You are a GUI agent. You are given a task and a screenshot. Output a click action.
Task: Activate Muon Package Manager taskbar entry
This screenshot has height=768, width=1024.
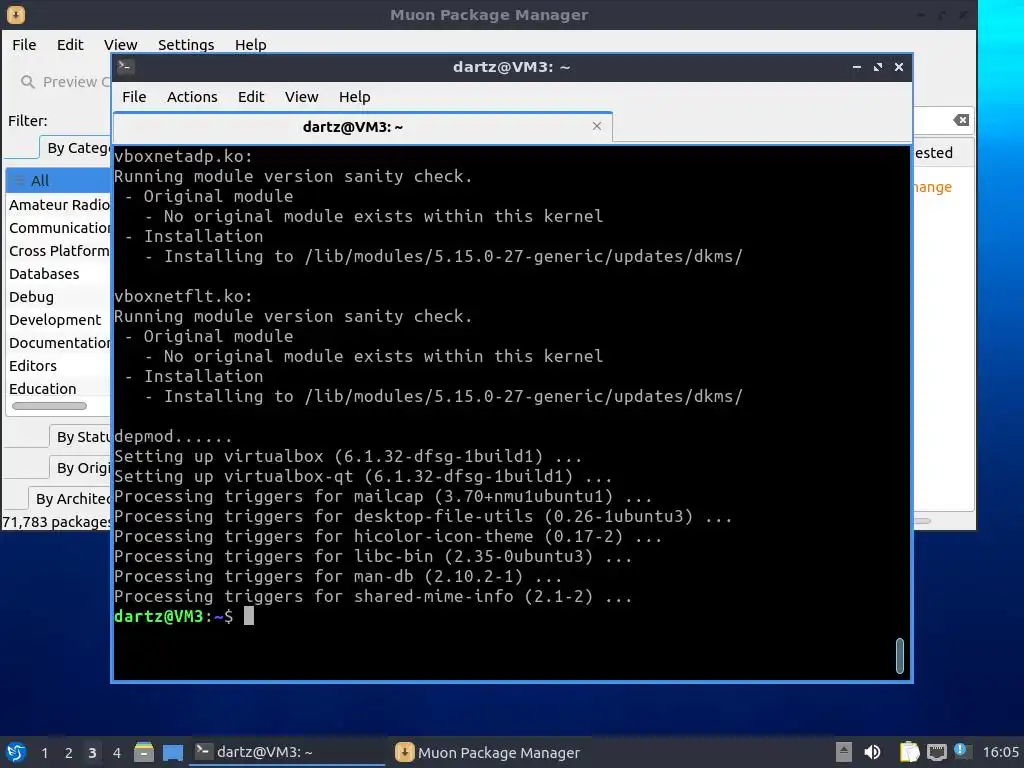[x=488, y=752]
